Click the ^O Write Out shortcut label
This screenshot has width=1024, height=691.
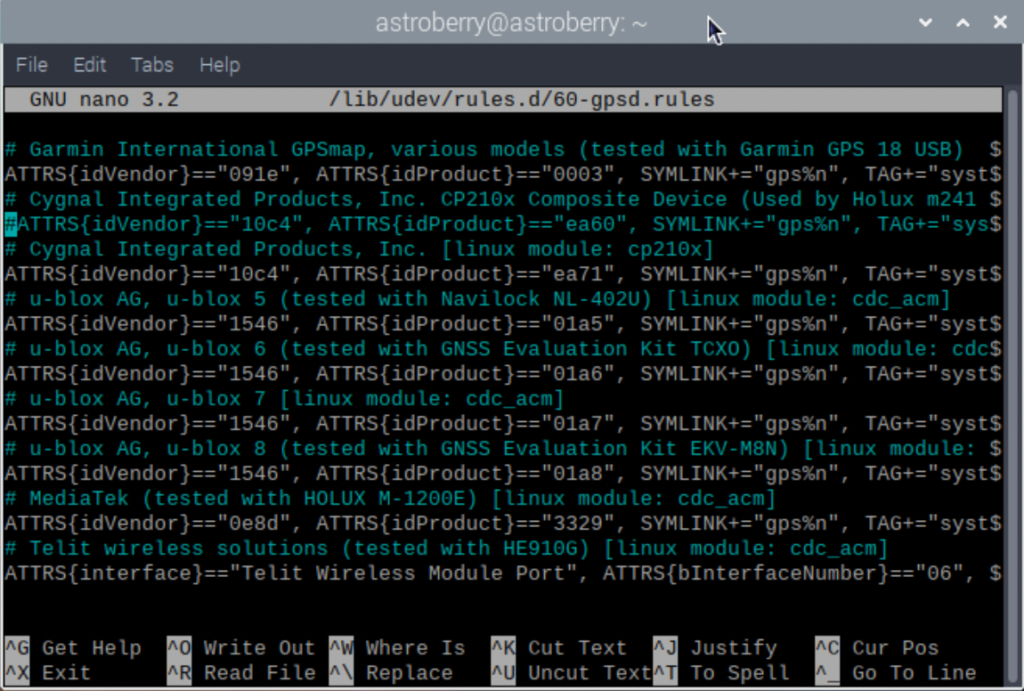241,648
